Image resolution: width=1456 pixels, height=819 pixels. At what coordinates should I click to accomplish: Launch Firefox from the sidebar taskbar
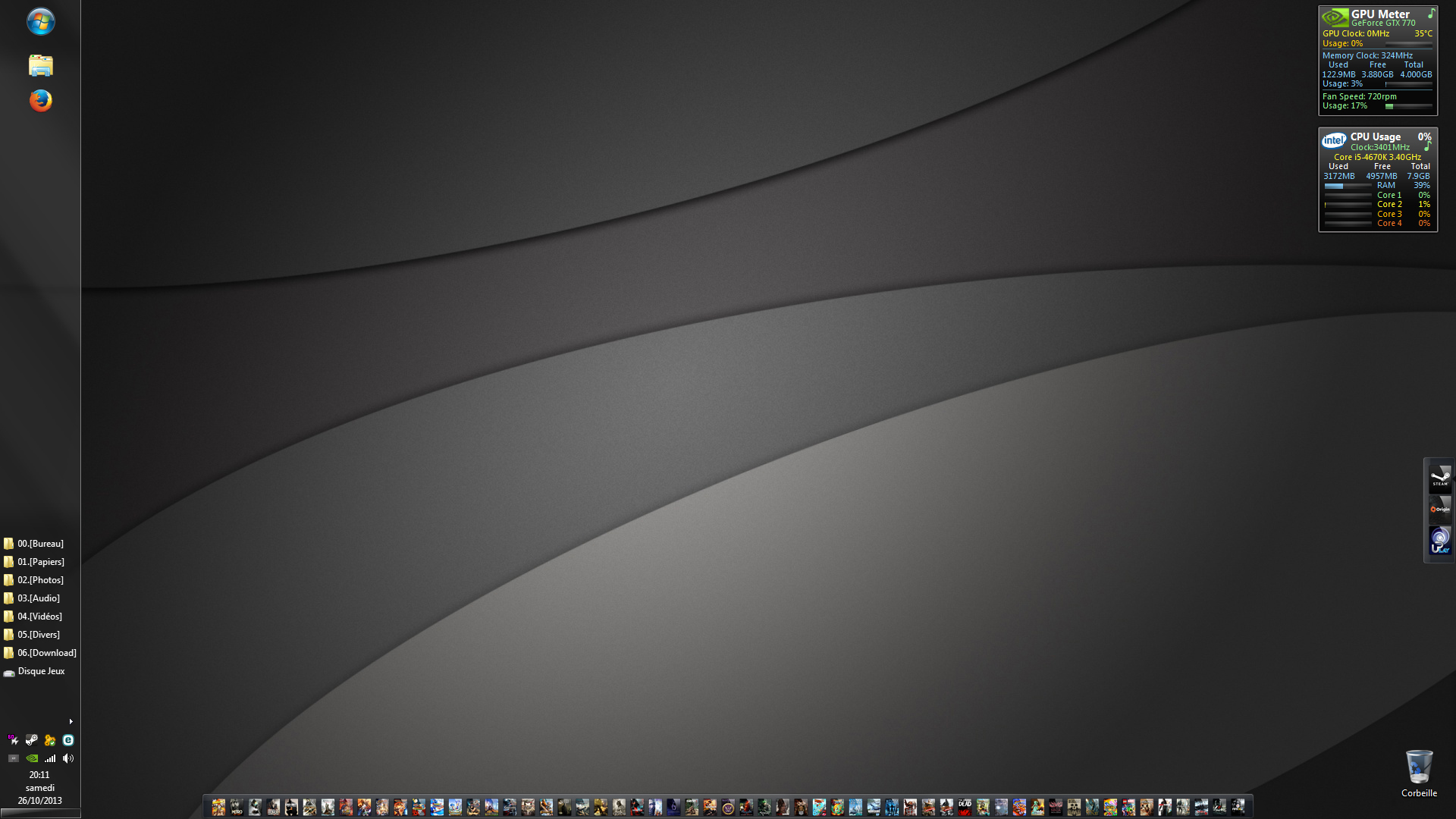[40, 100]
